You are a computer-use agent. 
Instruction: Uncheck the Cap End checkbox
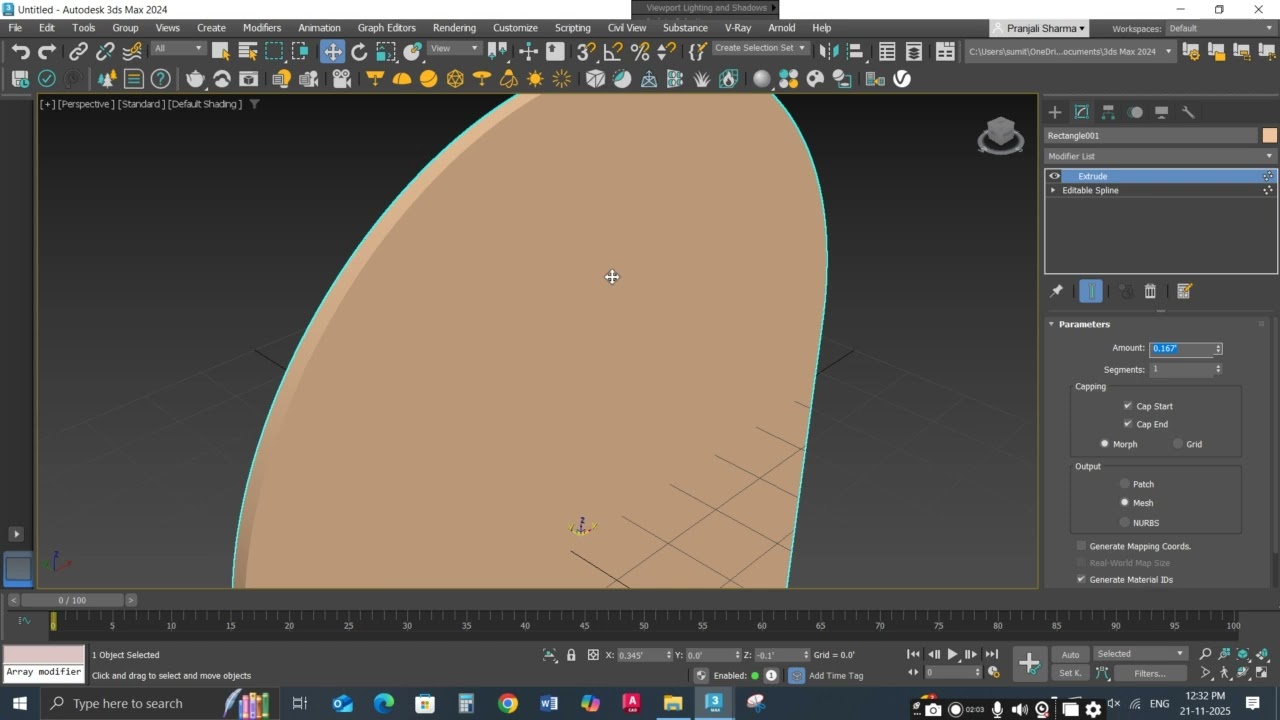point(1128,424)
